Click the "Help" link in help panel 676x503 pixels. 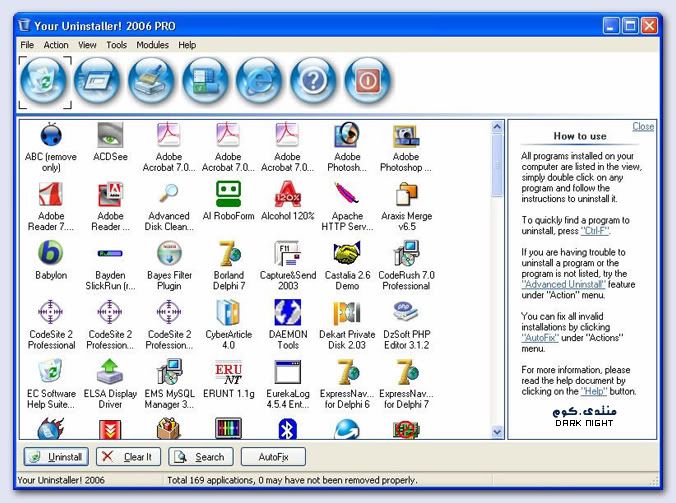(x=594, y=391)
